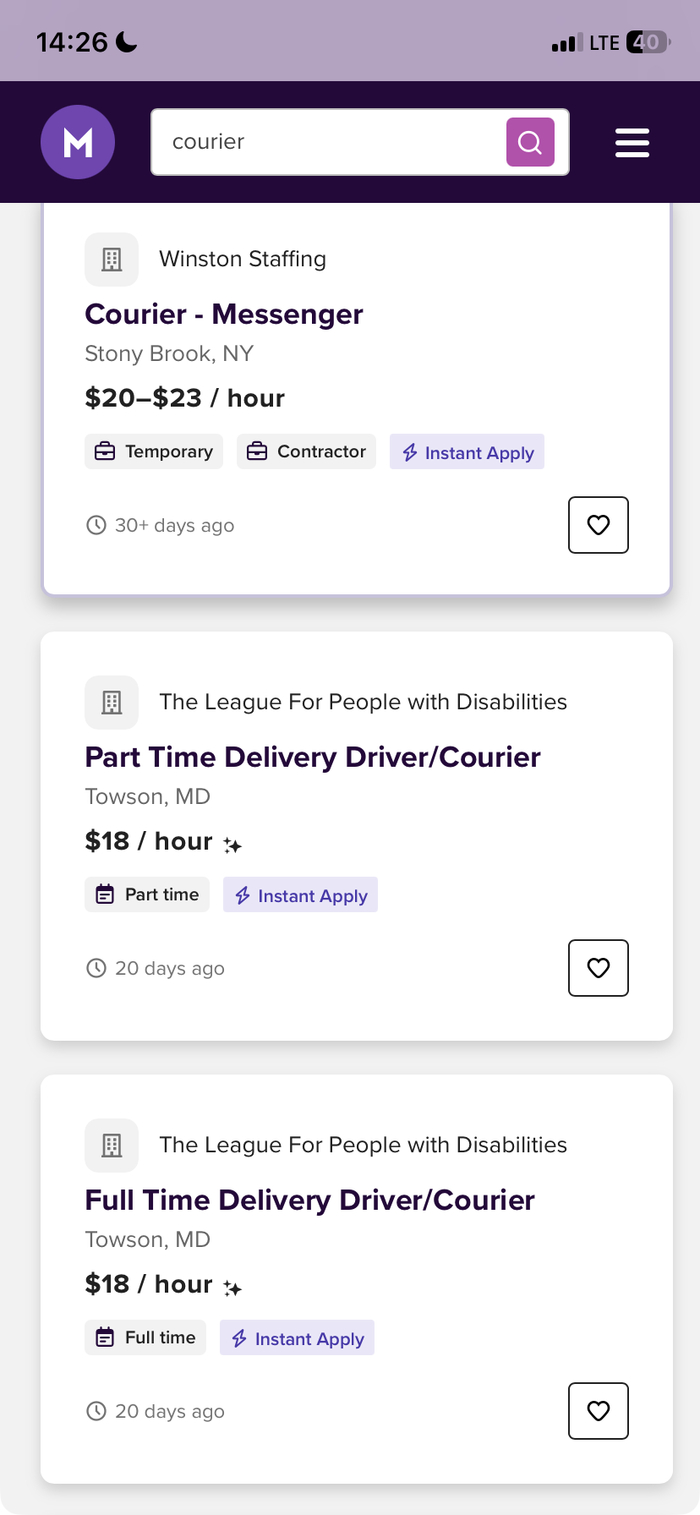Open Part Time Delivery Driver/Courier listing
The width and height of the screenshot is (700, 1515).
[313, 757]
